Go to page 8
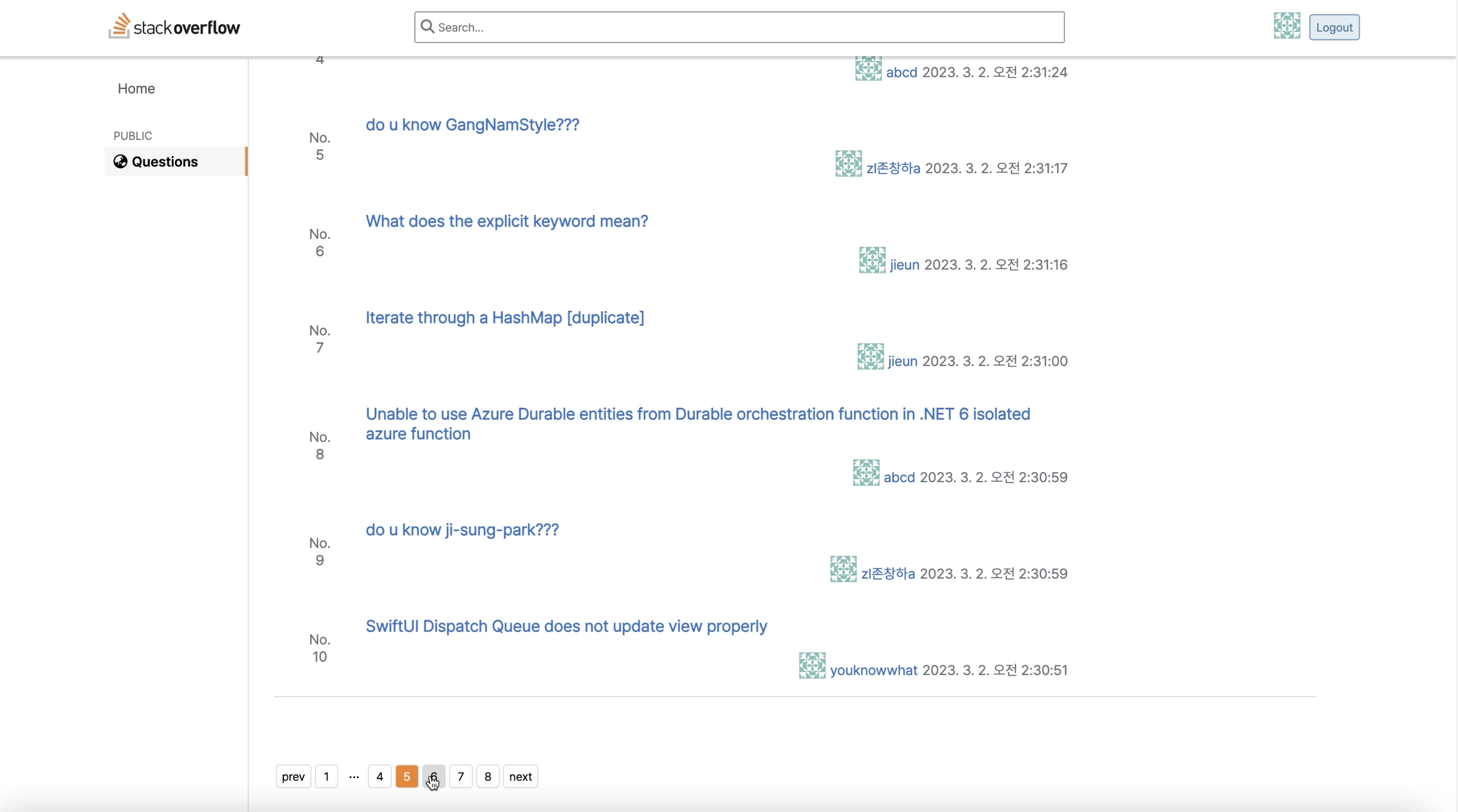Viewport: 1458px width, 812px height. [488, 777]
